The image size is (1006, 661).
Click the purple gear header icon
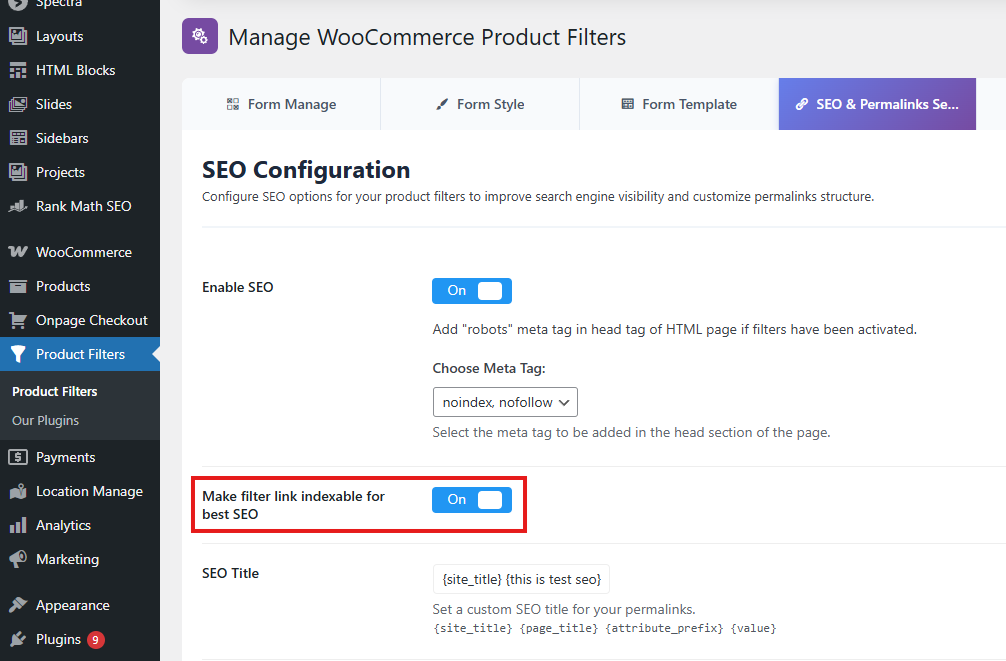[x=200, y=36]
